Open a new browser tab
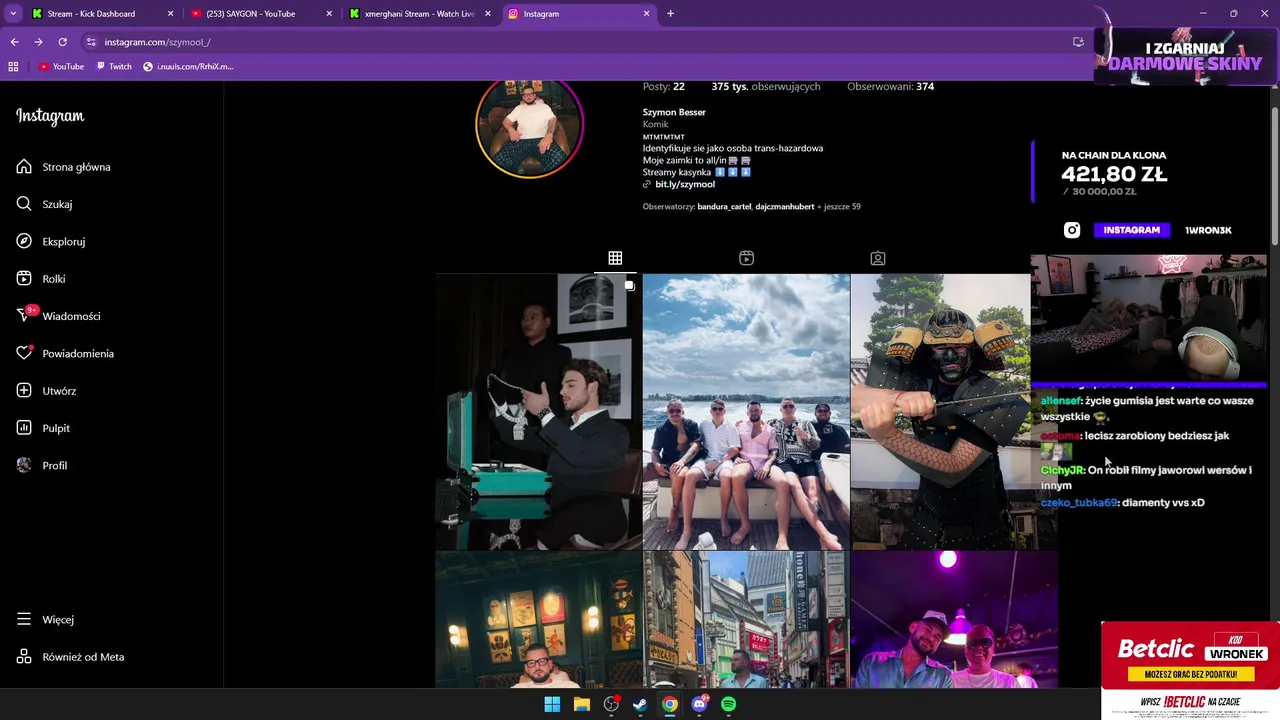The image size is (1280, 720). pos(670,14)
